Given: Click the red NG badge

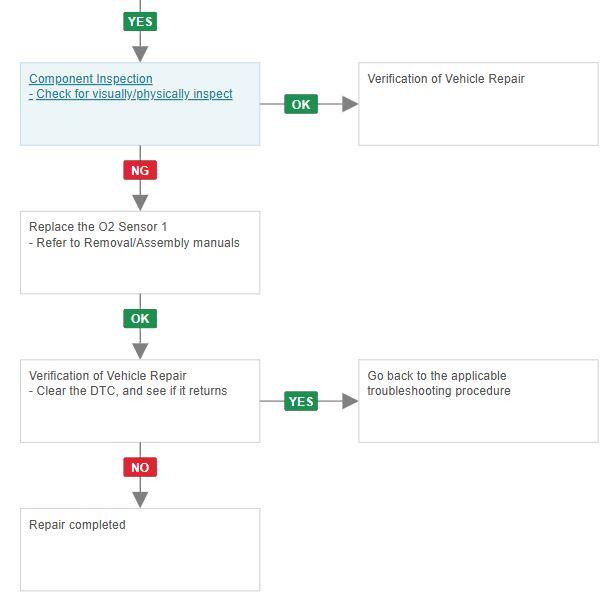Looking at the screenshot, I should 140,170.
